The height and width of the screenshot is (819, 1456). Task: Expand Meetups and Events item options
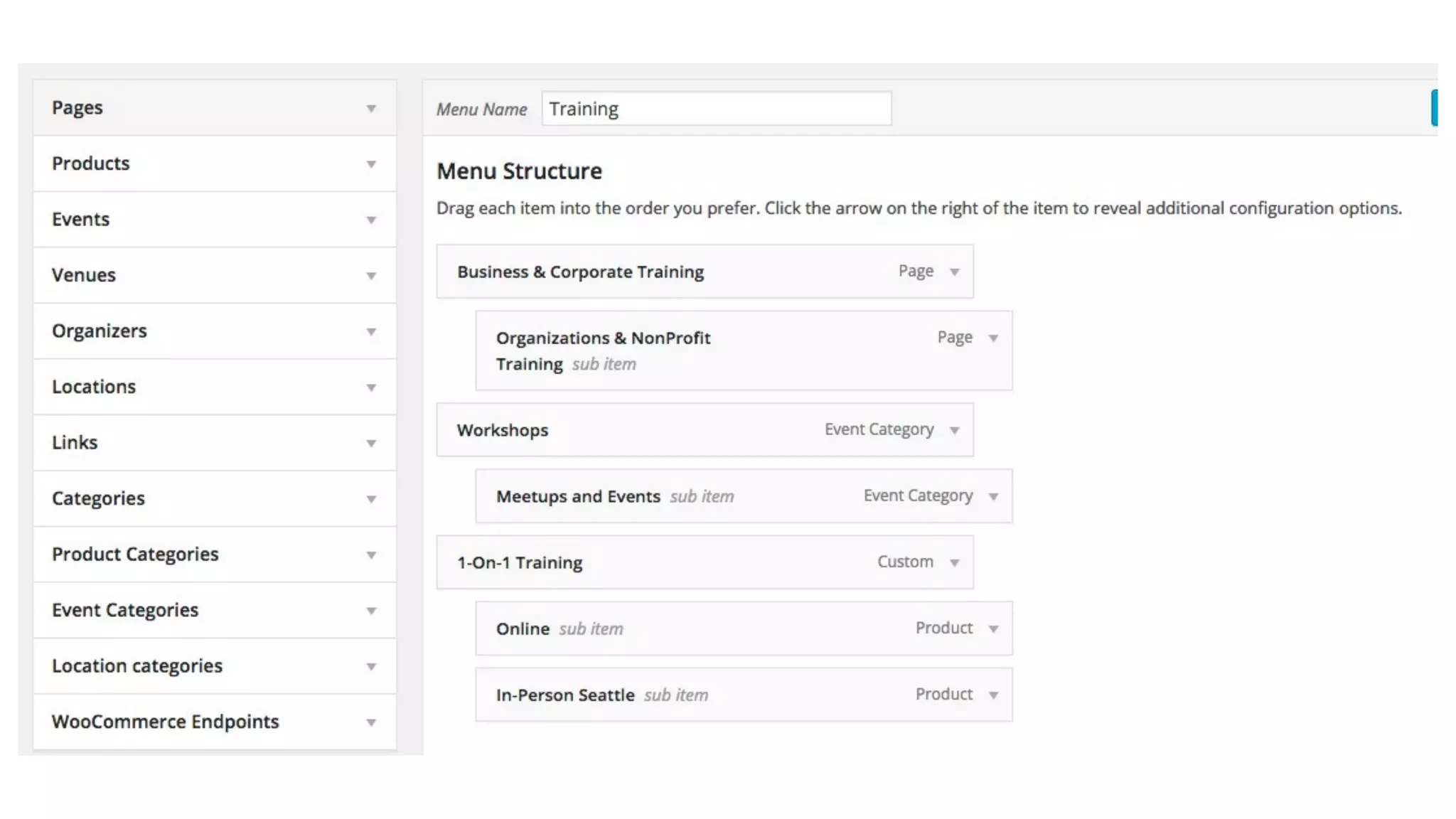pyautogui.click(x=993, y=496)
